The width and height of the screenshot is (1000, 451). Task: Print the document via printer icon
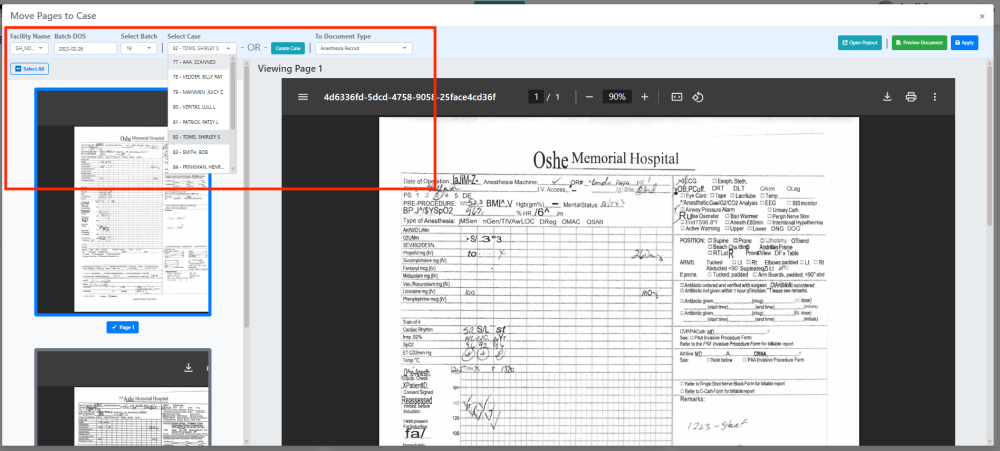(911, 97)
